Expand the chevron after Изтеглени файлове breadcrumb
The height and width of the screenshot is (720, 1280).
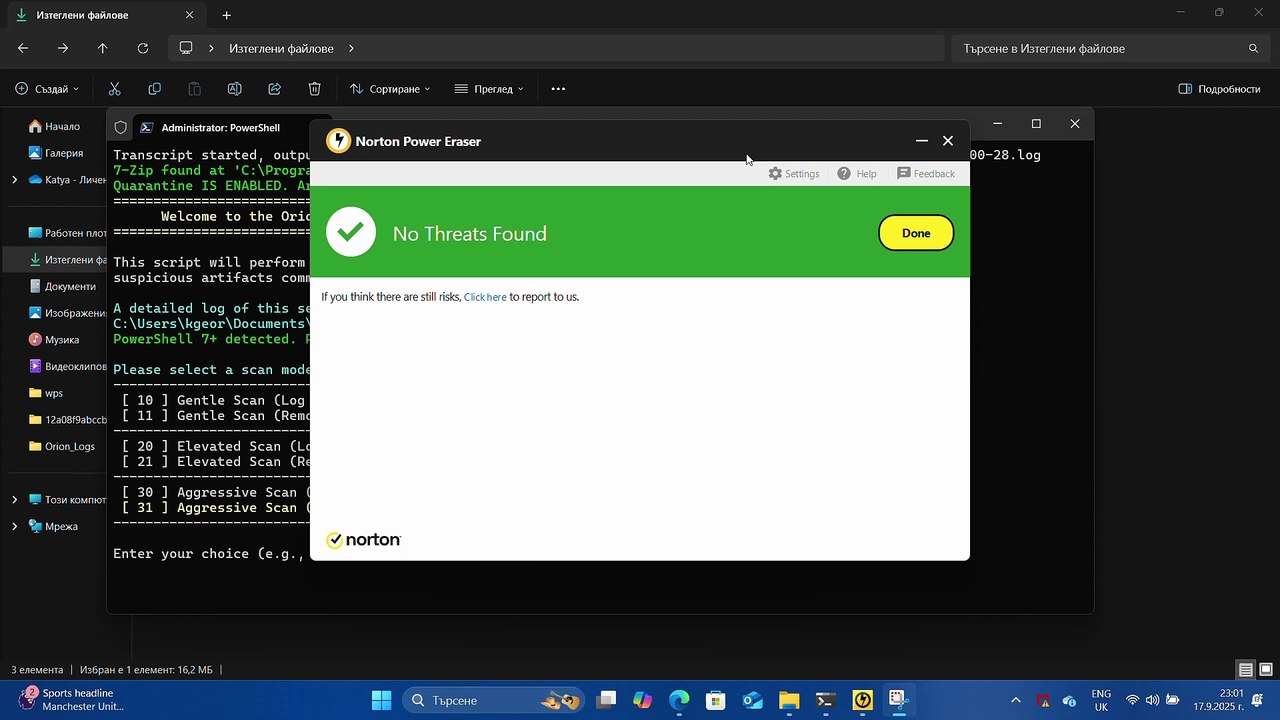352,48
